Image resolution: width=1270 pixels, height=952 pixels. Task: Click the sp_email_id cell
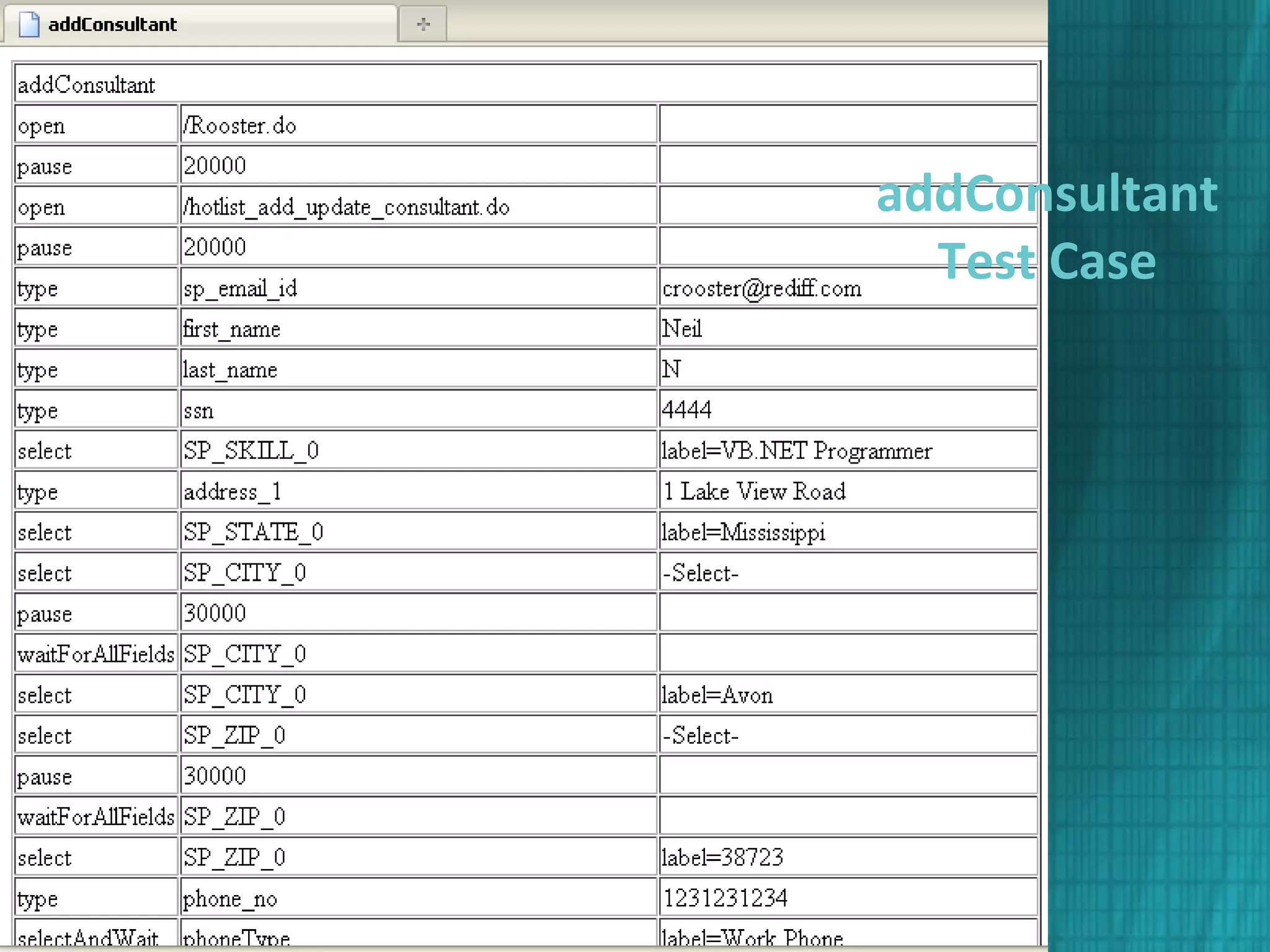click(419, 288)
